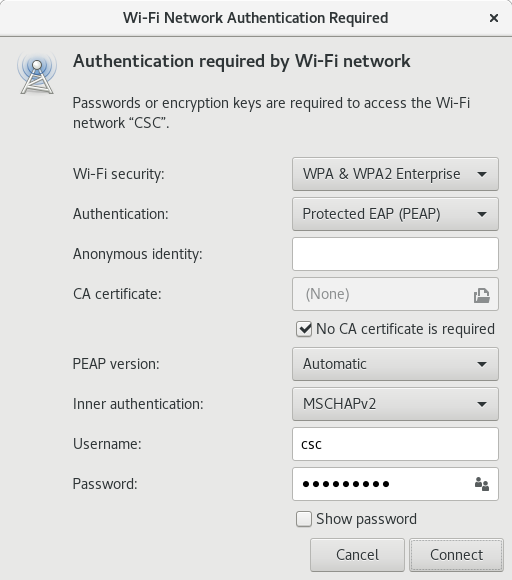
Task: Expand the PEAP version dropdown
Action: pos(395,364)
